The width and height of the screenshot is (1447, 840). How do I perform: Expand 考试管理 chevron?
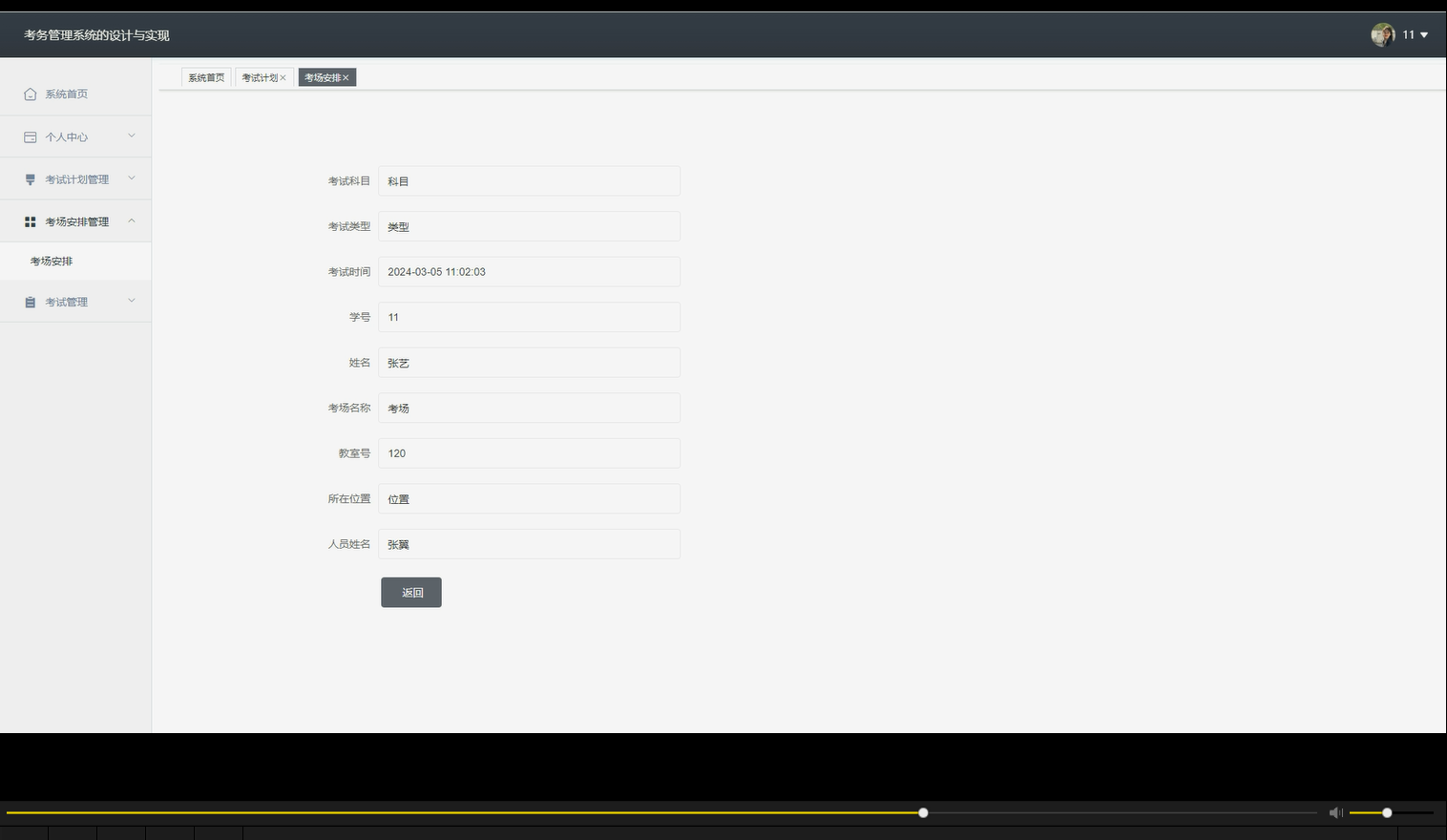(x=132, y=301)
